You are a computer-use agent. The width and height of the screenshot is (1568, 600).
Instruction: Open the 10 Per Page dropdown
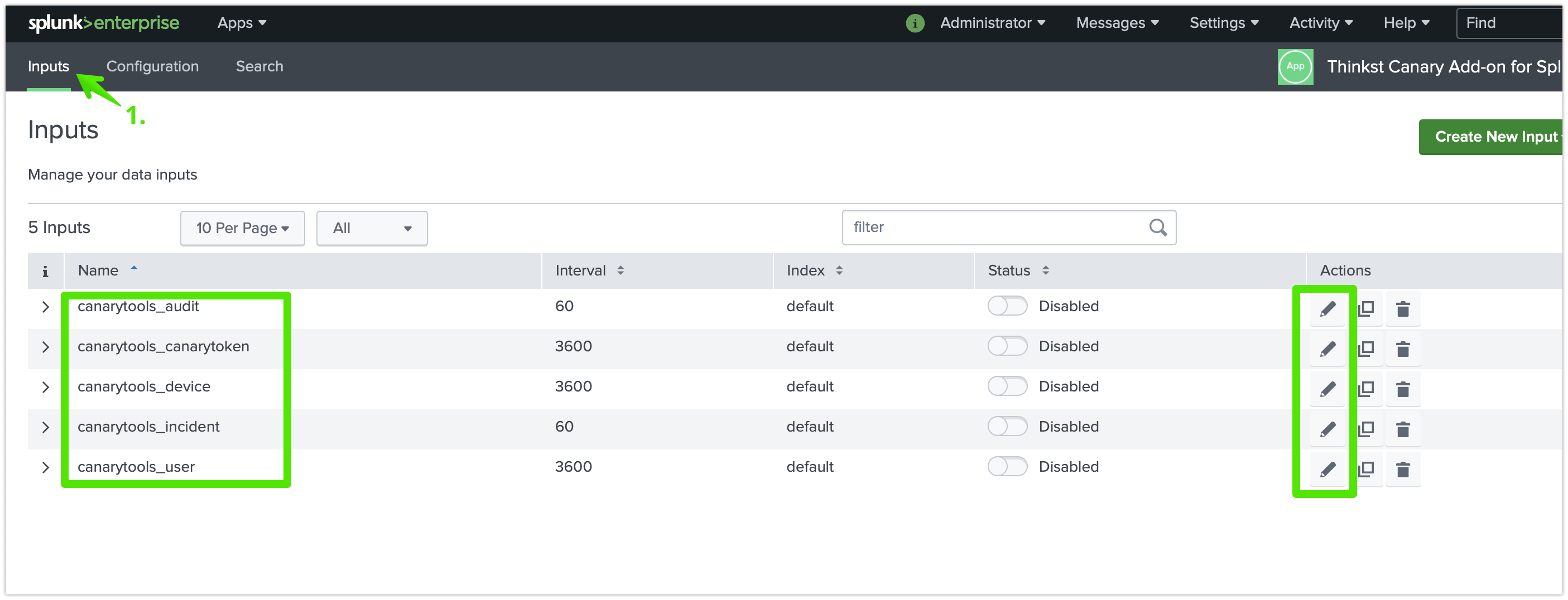[242, 228]
